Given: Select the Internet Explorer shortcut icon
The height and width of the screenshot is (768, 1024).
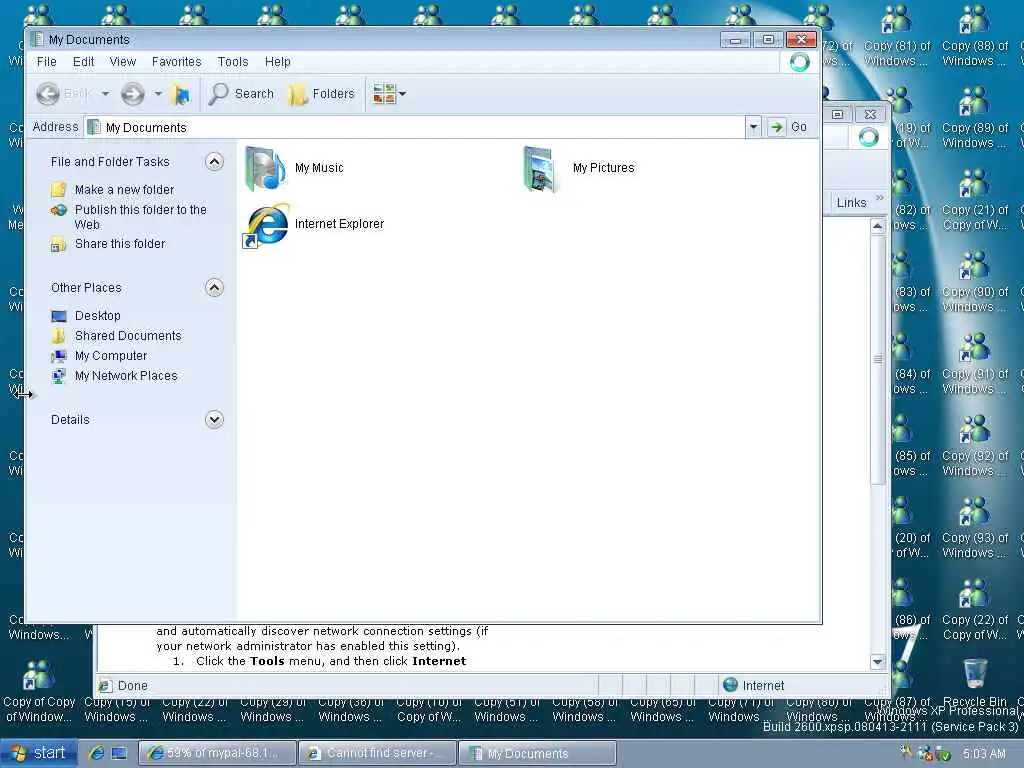Looking at the screenshot, I should 266,225.
